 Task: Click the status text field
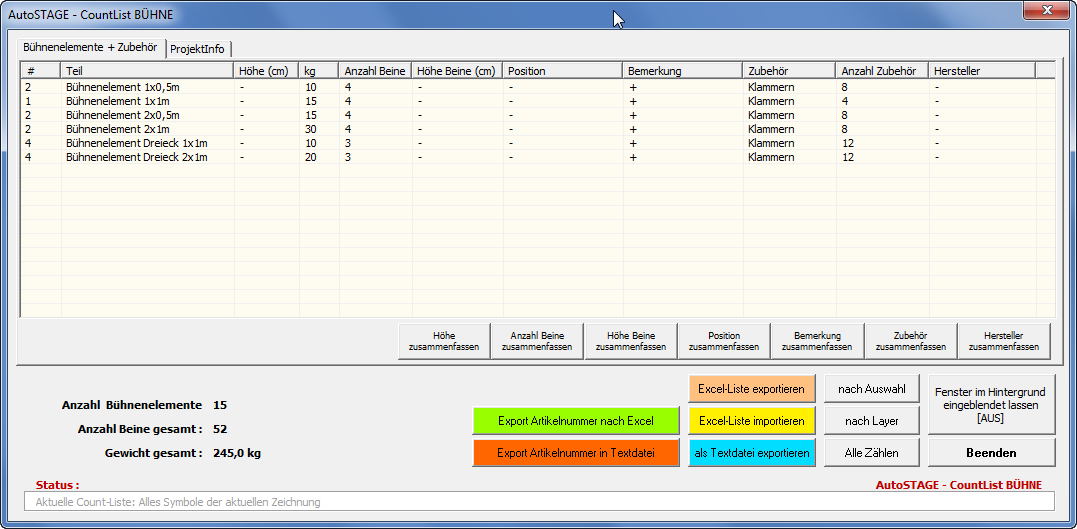click(538, 502)
